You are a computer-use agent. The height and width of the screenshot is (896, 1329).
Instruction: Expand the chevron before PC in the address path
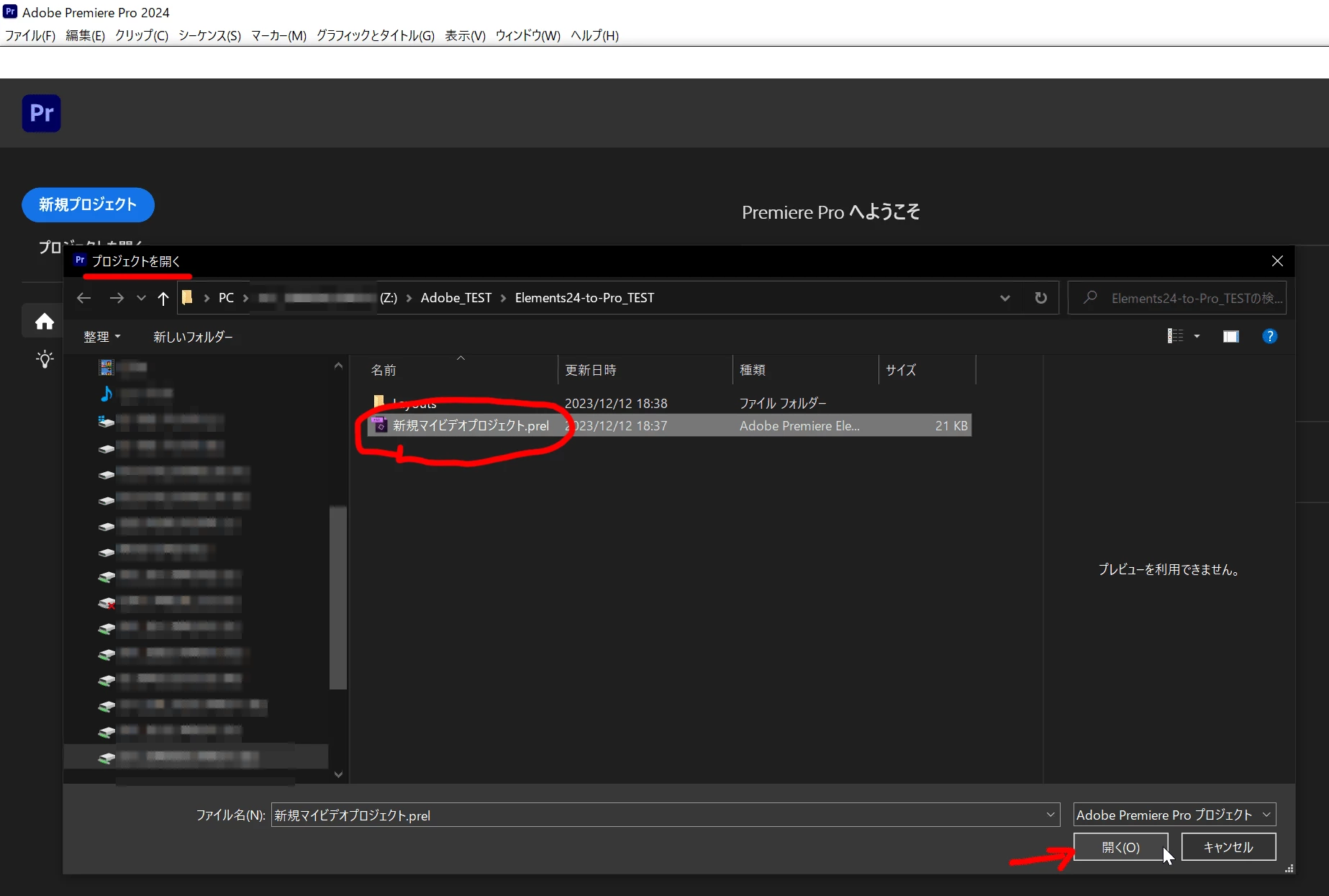pos(207,298)
